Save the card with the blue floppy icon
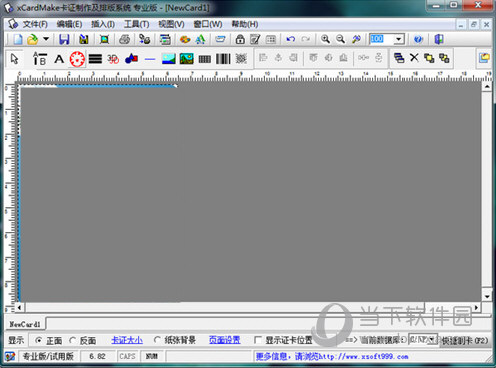This screenshot has width=496, height=368. (64, 39)
